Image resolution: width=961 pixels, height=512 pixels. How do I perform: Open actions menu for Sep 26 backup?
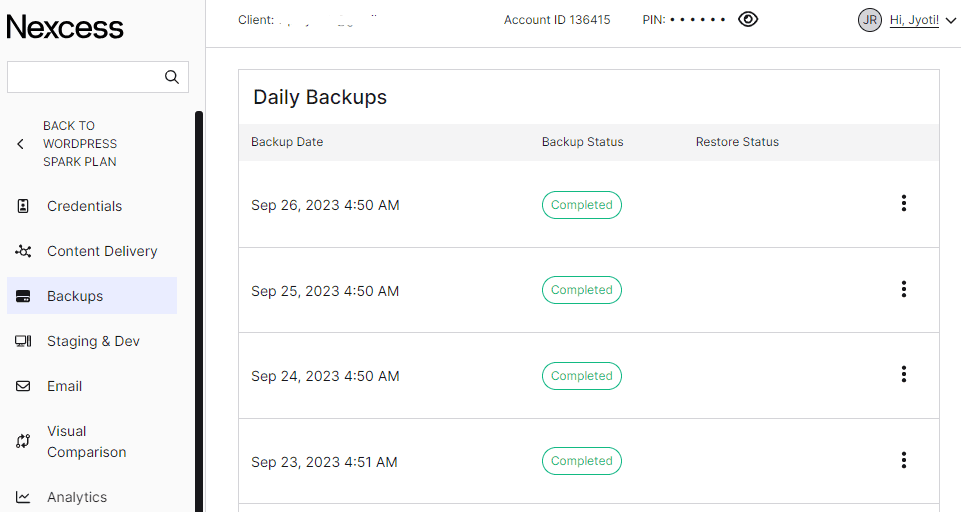click(903, 204)
